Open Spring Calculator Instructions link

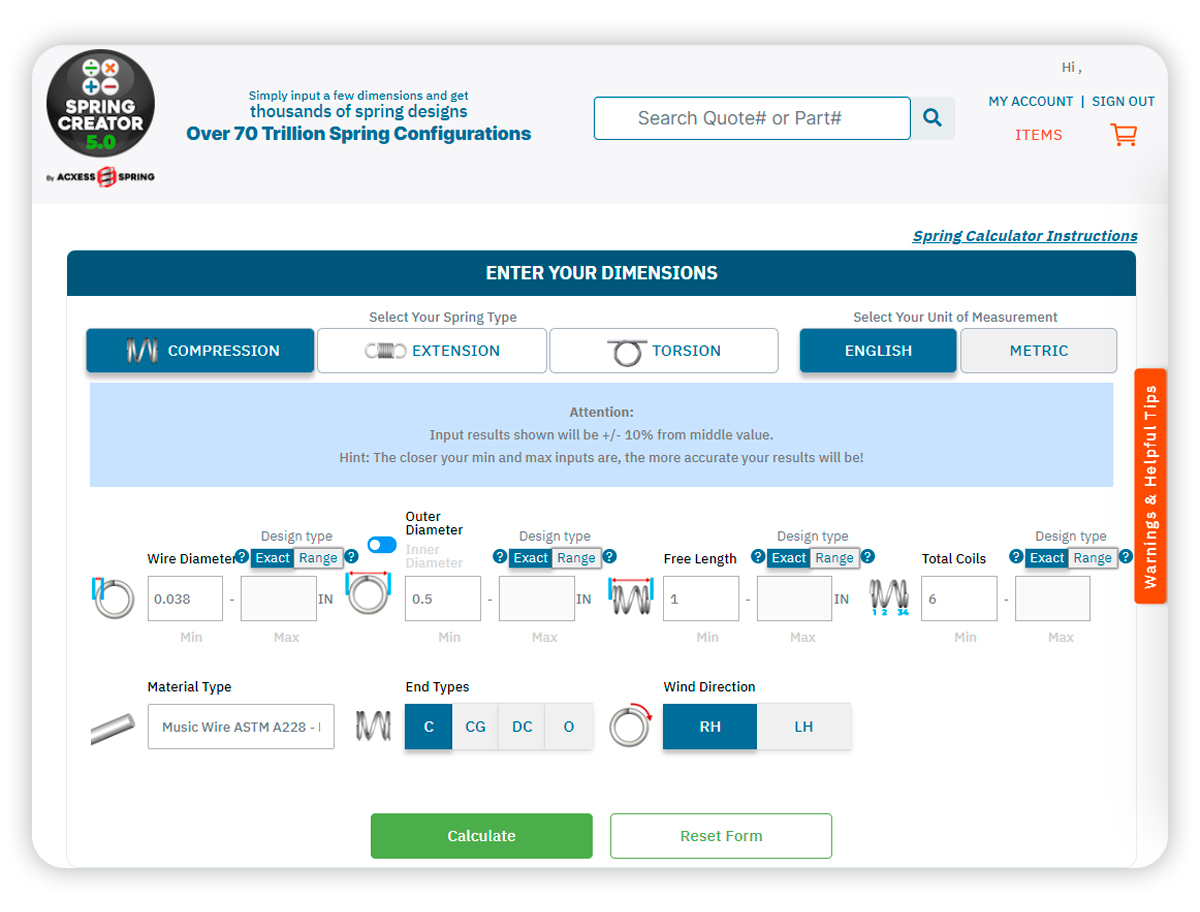point(1024,235)
